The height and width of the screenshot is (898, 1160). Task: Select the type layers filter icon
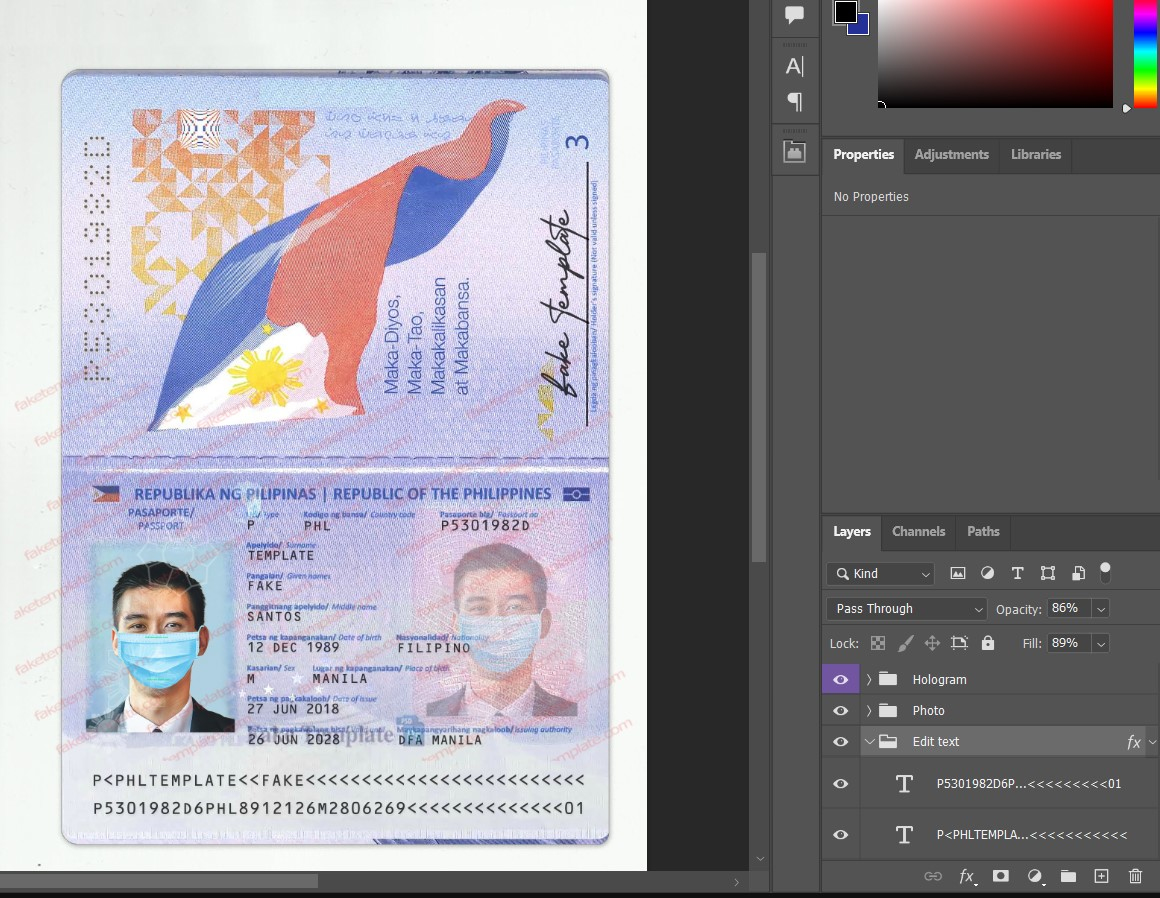1017,573
